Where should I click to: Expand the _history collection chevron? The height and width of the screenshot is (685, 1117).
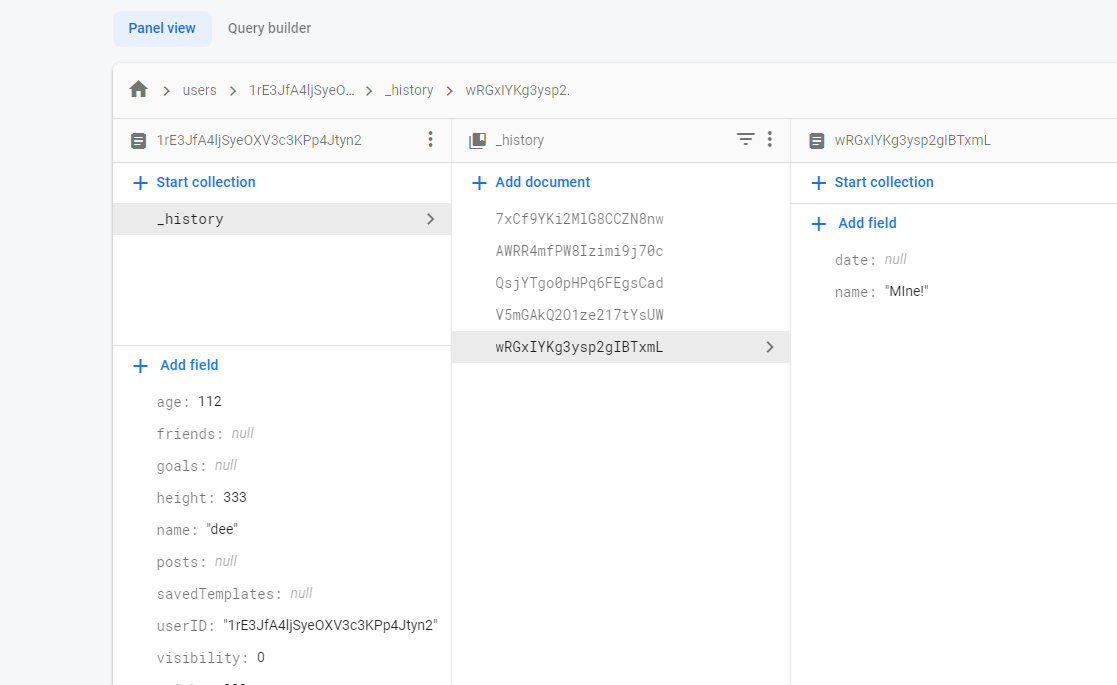click(430, 218)
